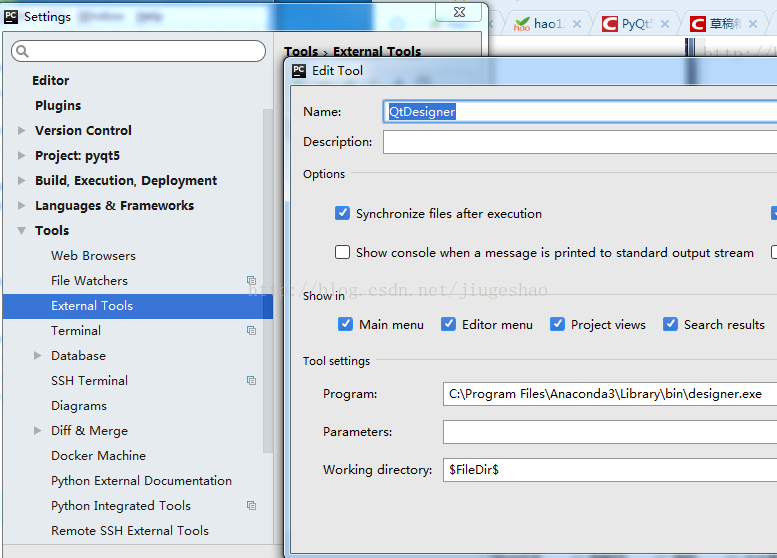Click the search magnifier icon in Settings

[x=22, y=51]
